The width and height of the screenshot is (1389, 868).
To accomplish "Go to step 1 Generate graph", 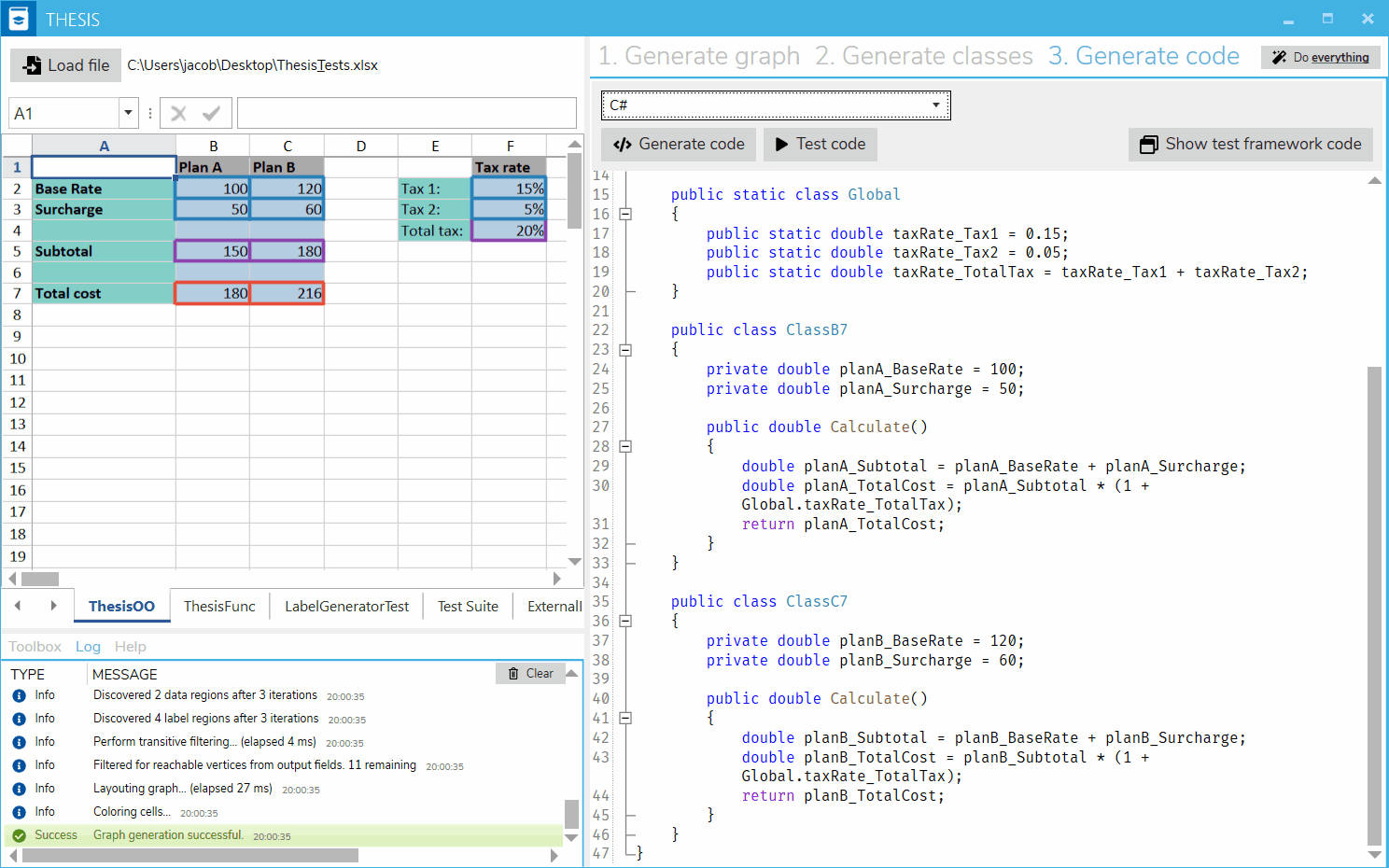I will click(698, 57).
